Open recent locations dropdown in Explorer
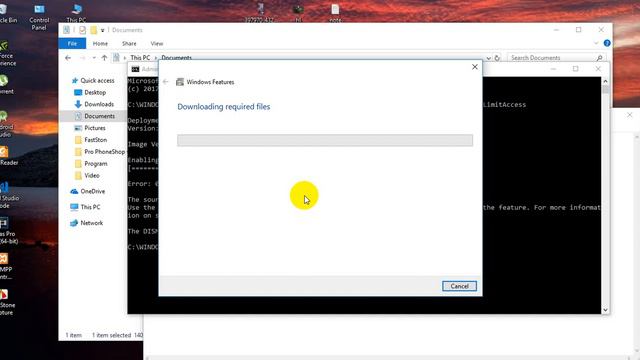 click(x=94, y=58)
